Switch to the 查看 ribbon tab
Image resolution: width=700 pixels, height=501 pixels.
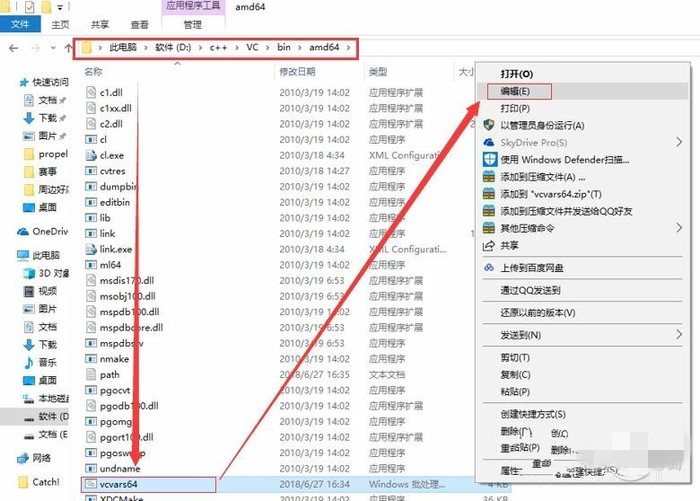[139, 25]
